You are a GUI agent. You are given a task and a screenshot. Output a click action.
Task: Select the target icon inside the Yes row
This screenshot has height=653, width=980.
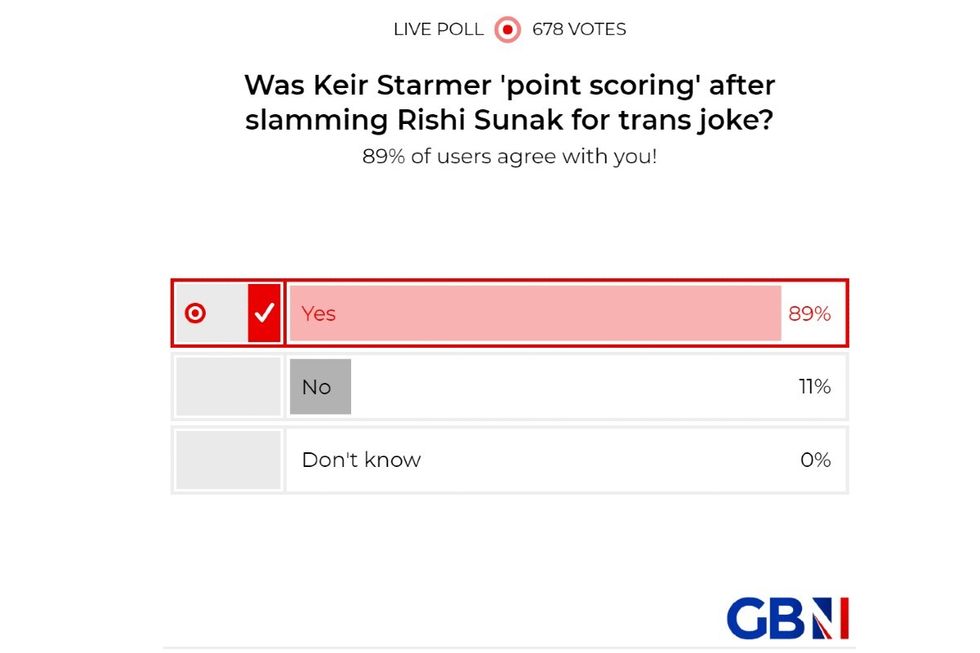click(197, 312)
